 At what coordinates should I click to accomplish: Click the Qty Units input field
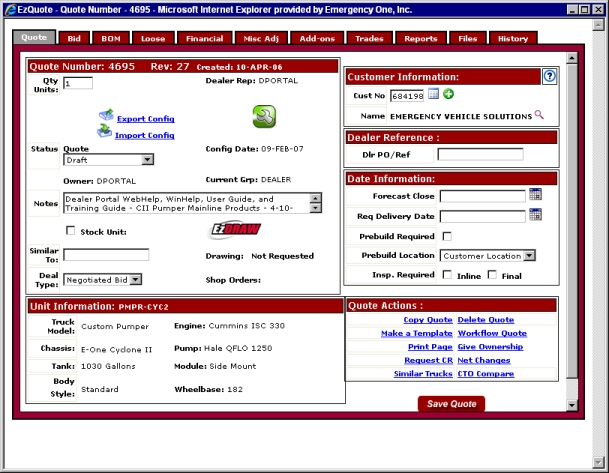78,83
